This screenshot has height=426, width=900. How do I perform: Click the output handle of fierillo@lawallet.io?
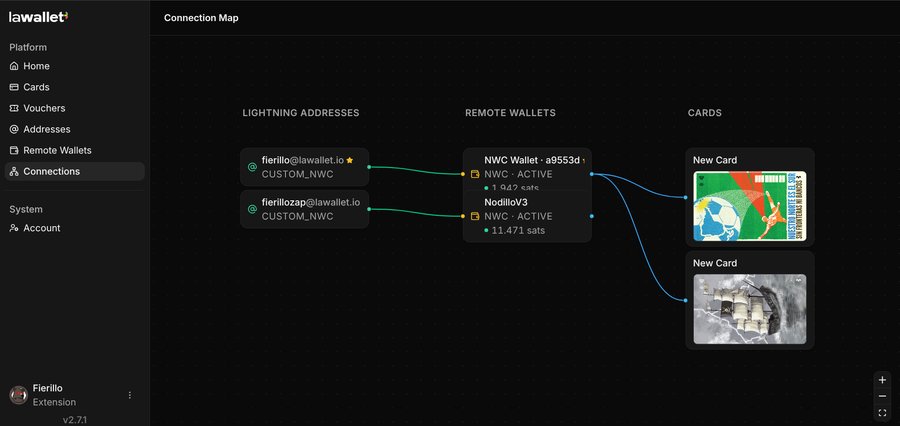pos(369,167)
